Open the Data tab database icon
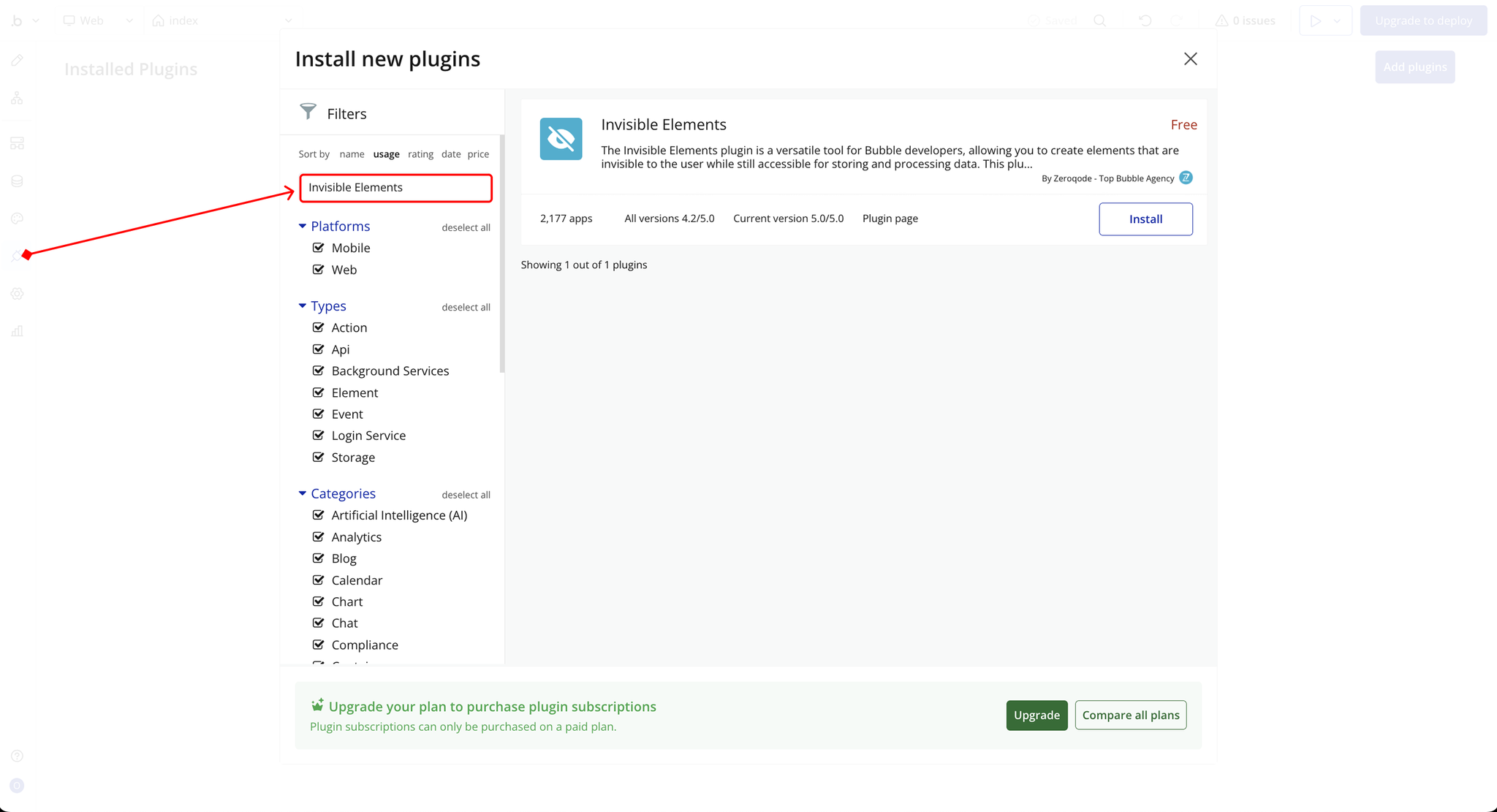1497x812 pixels. pos(18,181)
